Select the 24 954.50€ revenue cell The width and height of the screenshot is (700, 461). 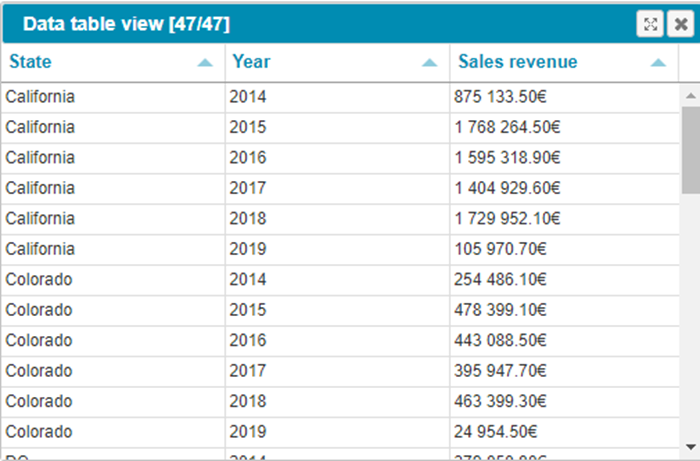497,432
